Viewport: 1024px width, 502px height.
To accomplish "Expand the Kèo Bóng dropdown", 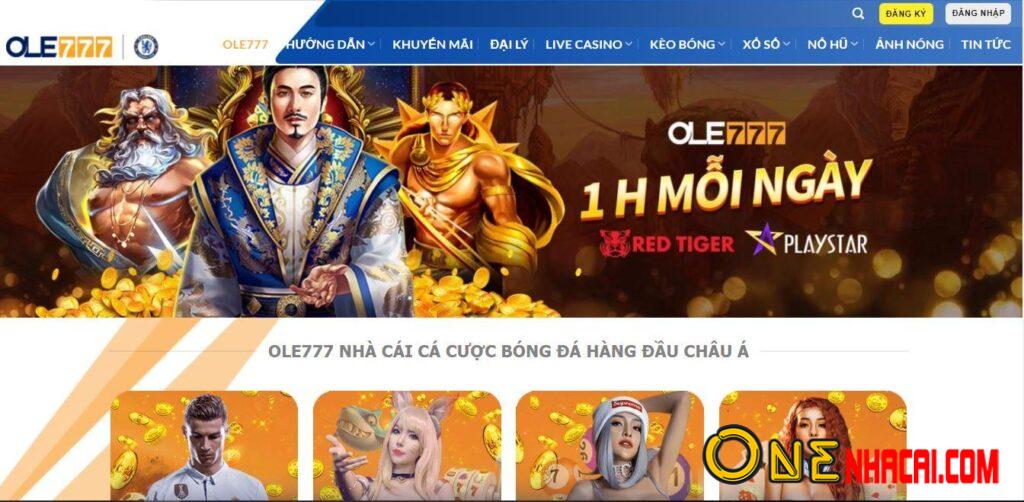I will (x=687, y=44).
